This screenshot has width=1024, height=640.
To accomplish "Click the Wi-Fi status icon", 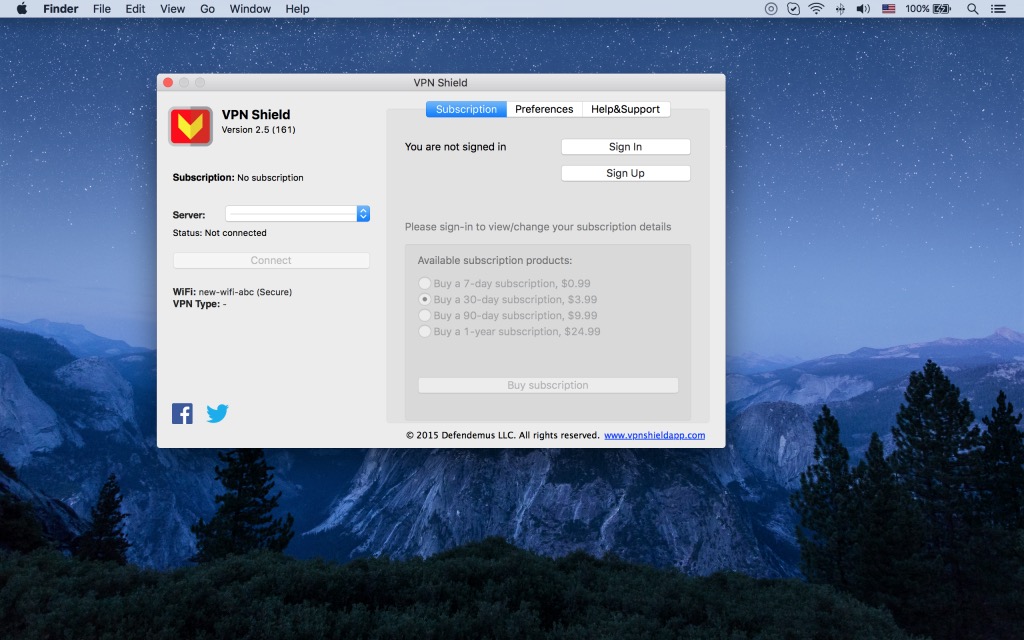I will coord(816,8).
